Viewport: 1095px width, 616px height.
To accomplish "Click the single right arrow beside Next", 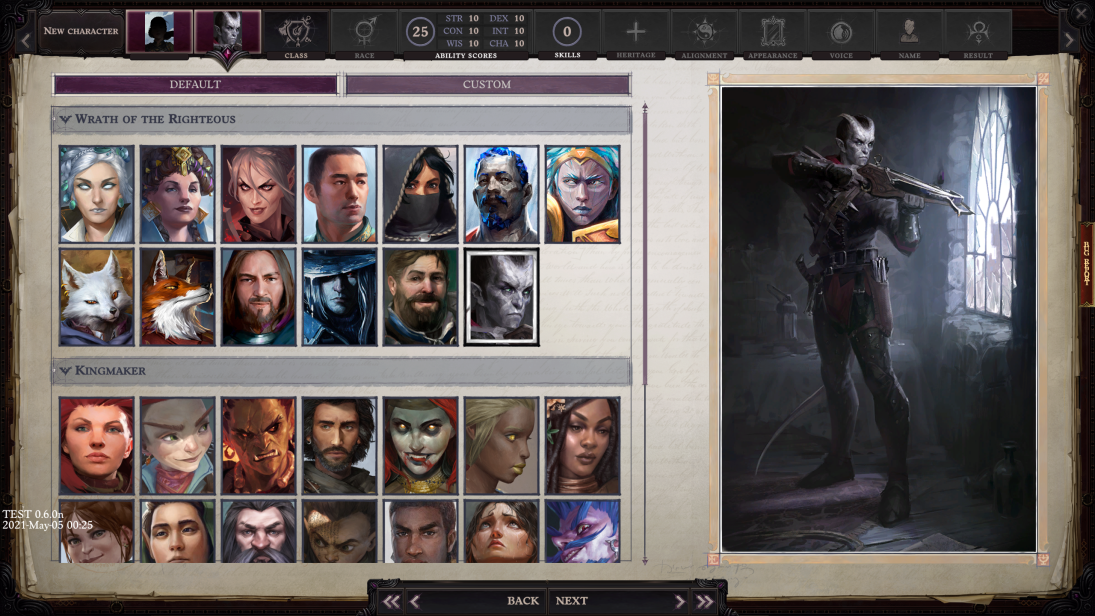I will pos(679,601).
